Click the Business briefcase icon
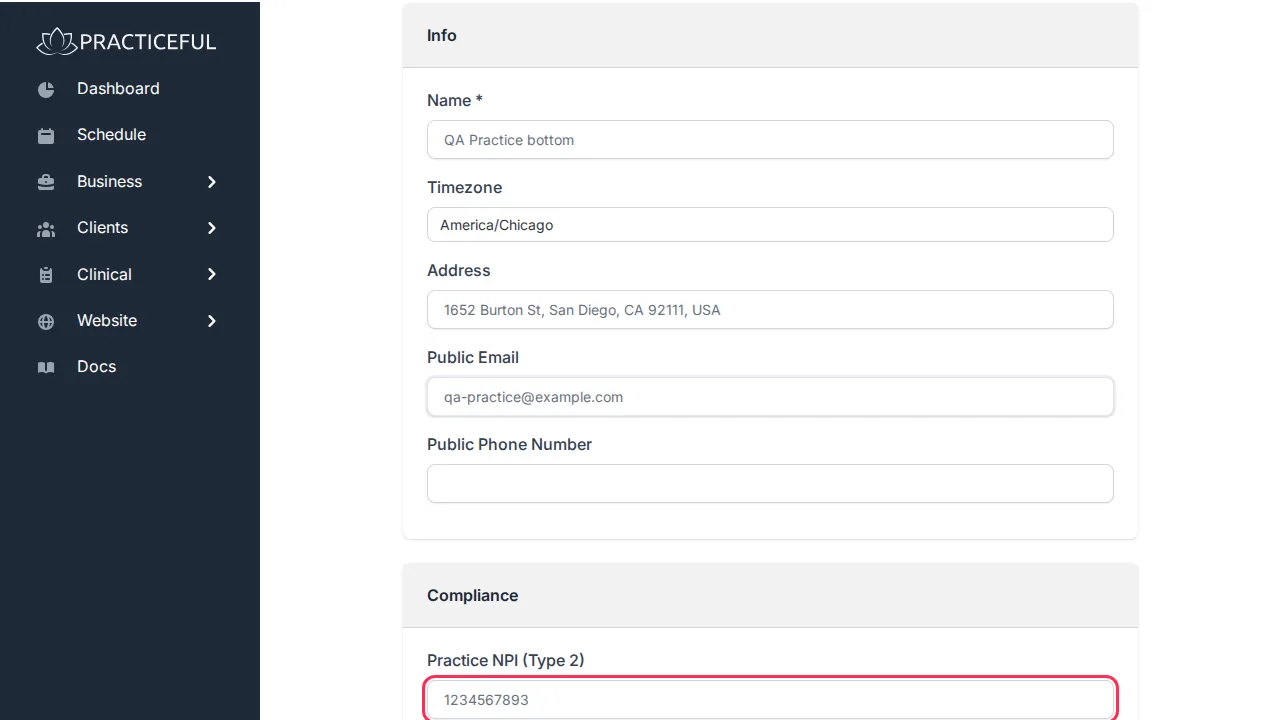Image resolution: width=1280 pixels, height=720 pixels. [x=46, y=182]
